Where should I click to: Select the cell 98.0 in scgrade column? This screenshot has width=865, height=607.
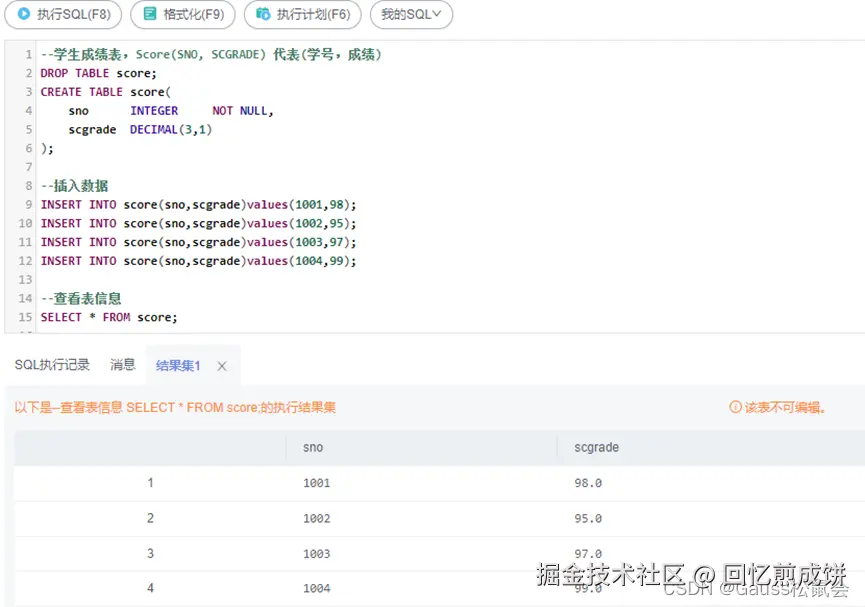[588, 483]
